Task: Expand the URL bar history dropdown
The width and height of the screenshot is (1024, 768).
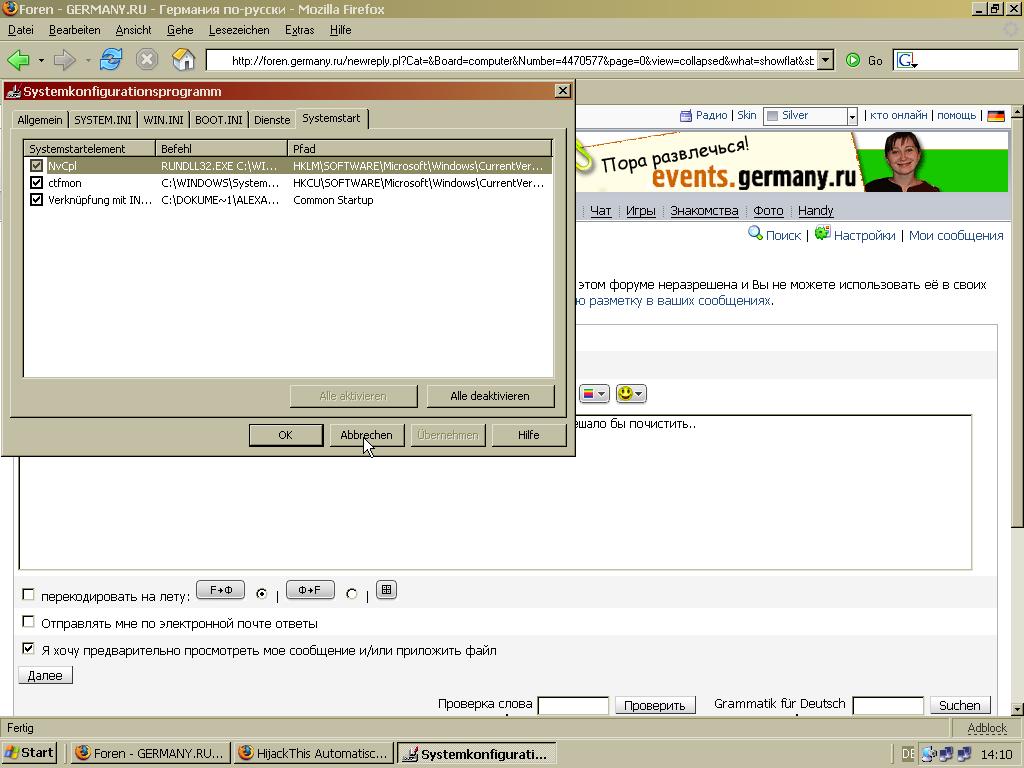Action: [x=825, y=61]
